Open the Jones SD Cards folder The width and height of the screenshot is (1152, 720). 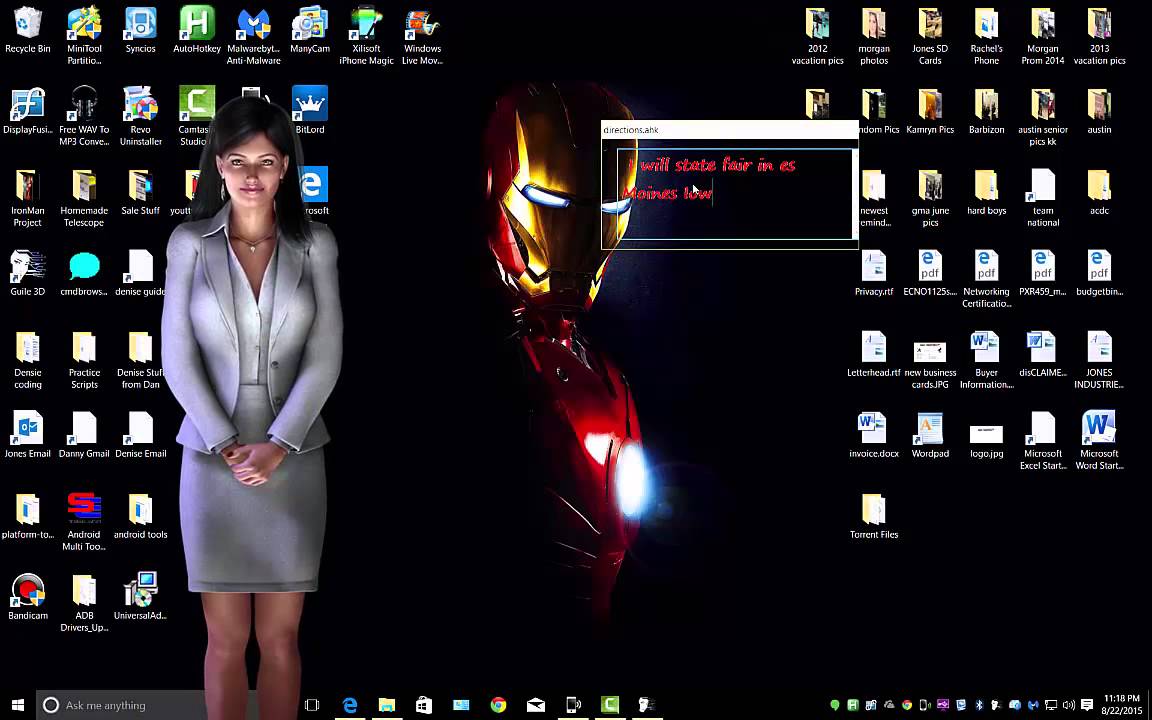[930, 35]
